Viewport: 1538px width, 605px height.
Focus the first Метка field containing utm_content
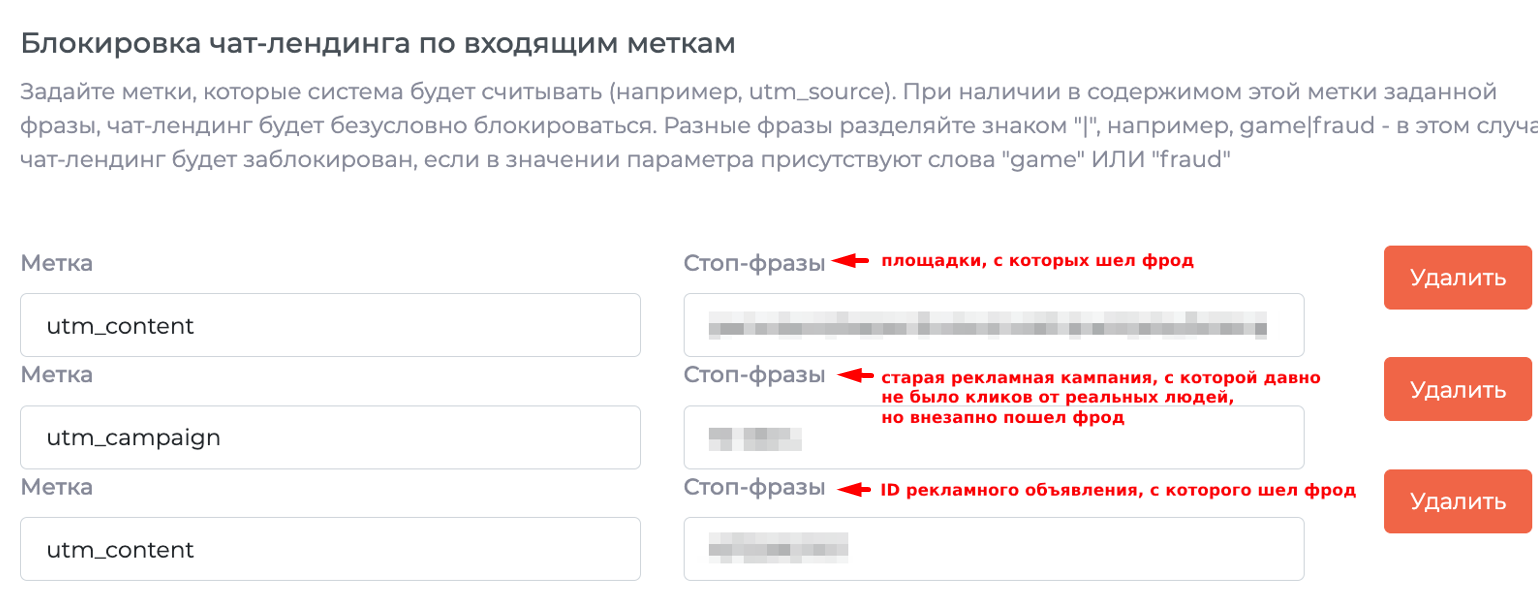330,325
